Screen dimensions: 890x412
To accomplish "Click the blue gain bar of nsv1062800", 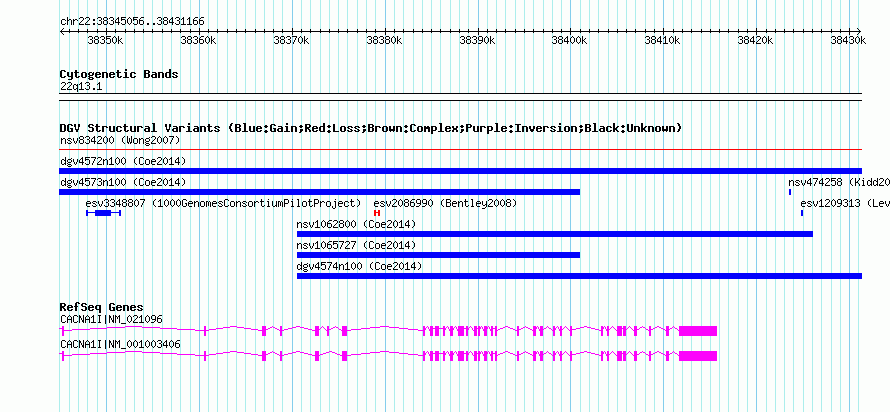I will click(555, 234).
